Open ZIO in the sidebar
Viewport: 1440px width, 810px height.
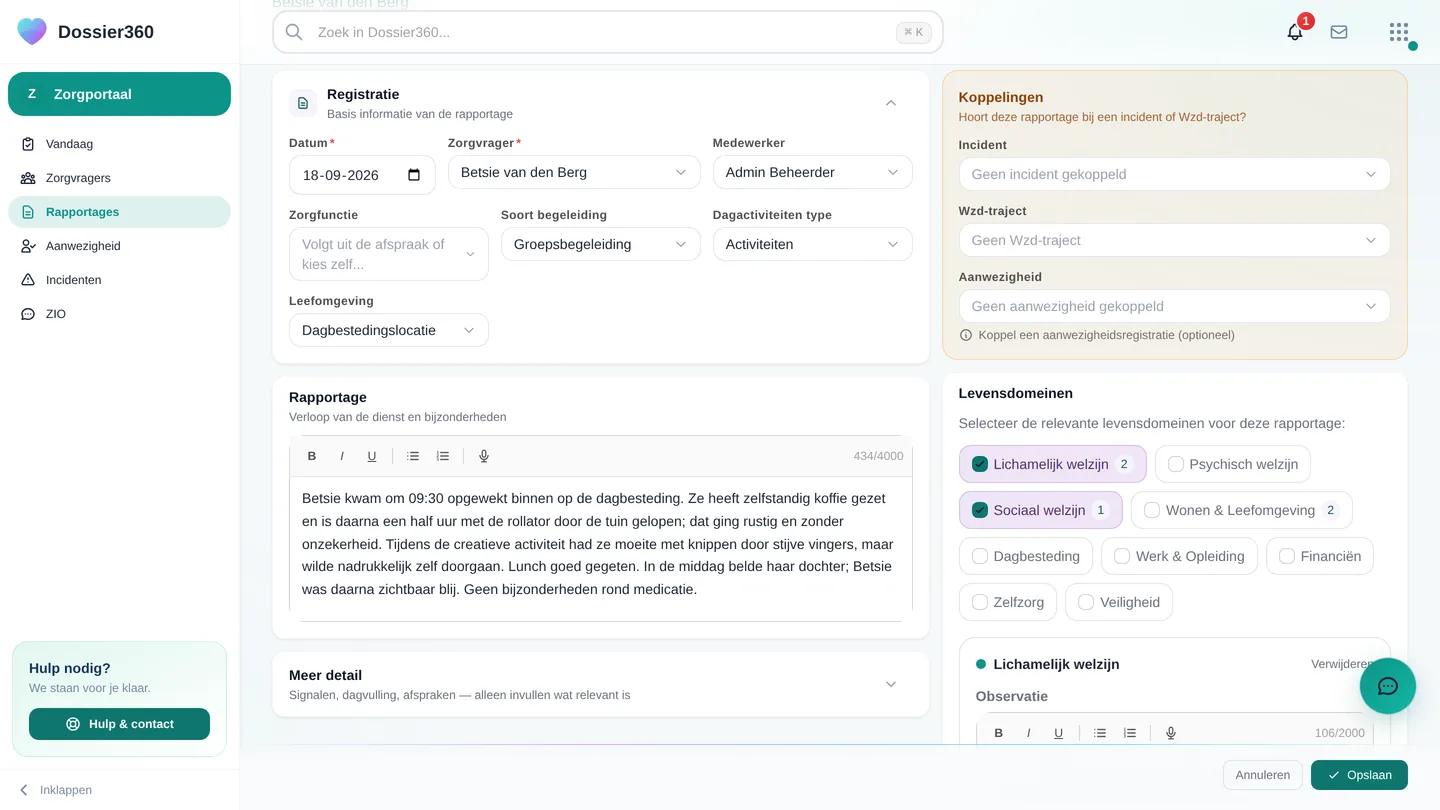pyautogui.click(x=119, y=314)
